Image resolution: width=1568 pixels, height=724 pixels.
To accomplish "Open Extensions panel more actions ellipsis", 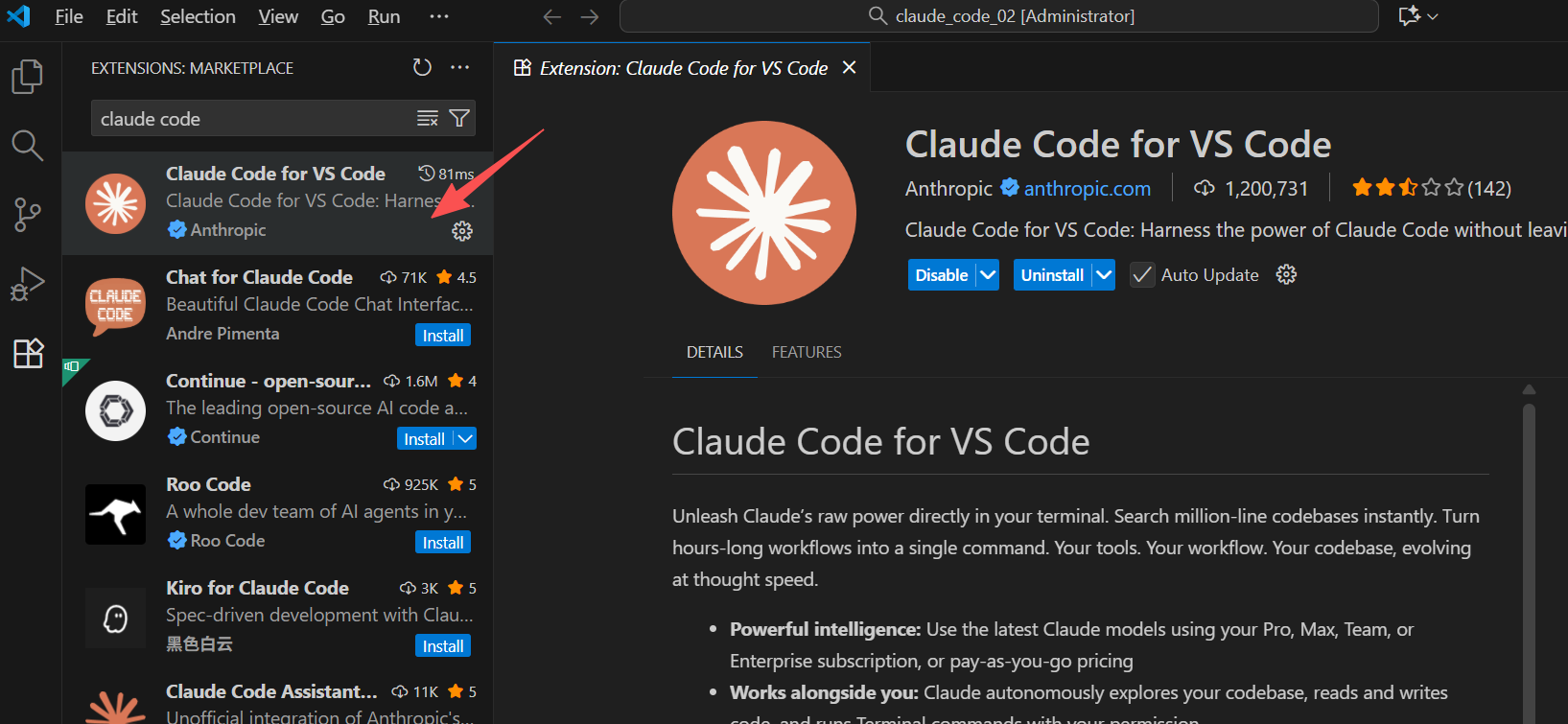I will tap(460, 67).
